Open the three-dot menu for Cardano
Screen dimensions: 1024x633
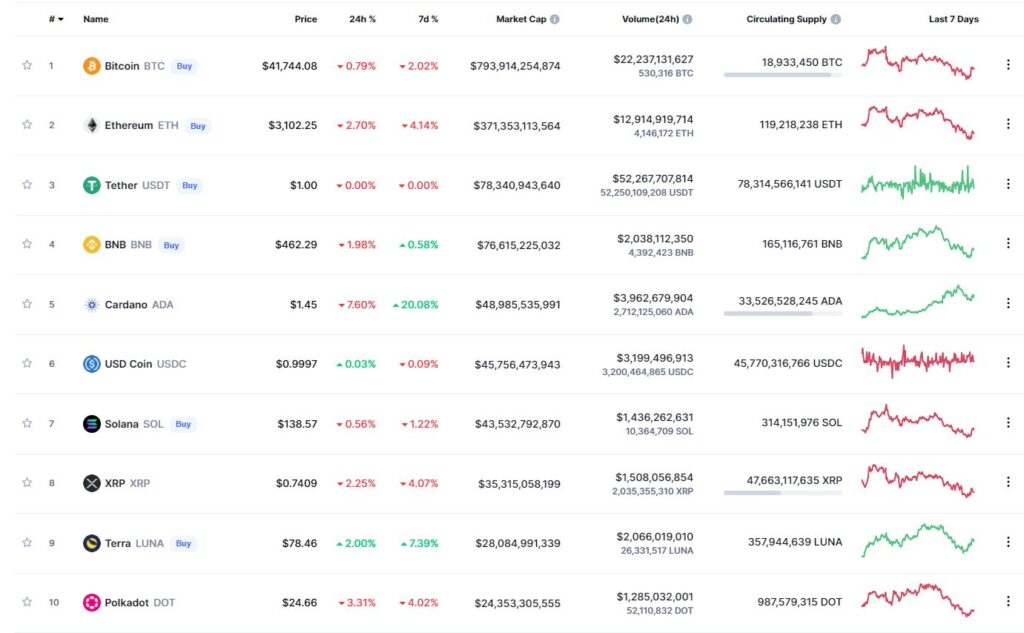point(1008,303)
